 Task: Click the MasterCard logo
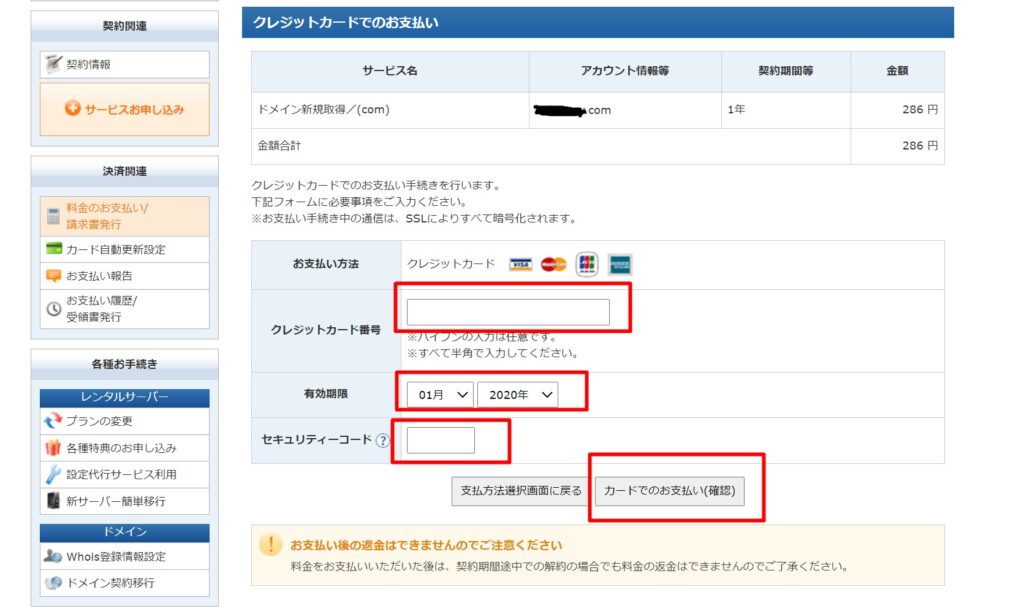(x=554, y=264)
